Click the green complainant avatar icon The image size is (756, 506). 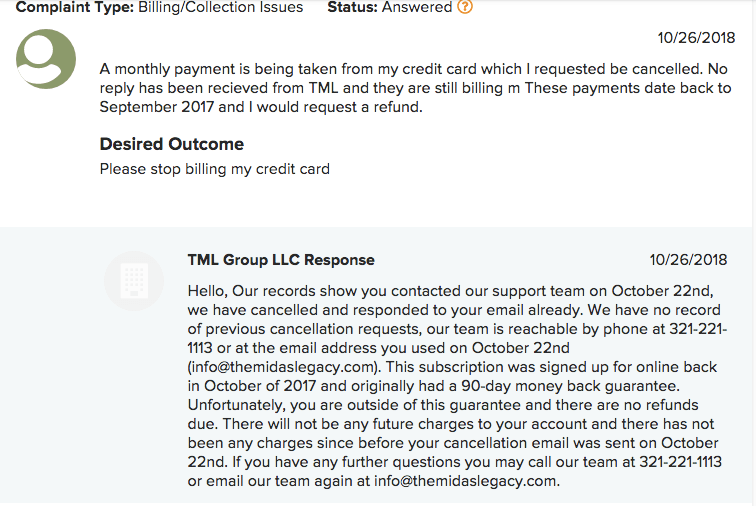coord(46,59)
